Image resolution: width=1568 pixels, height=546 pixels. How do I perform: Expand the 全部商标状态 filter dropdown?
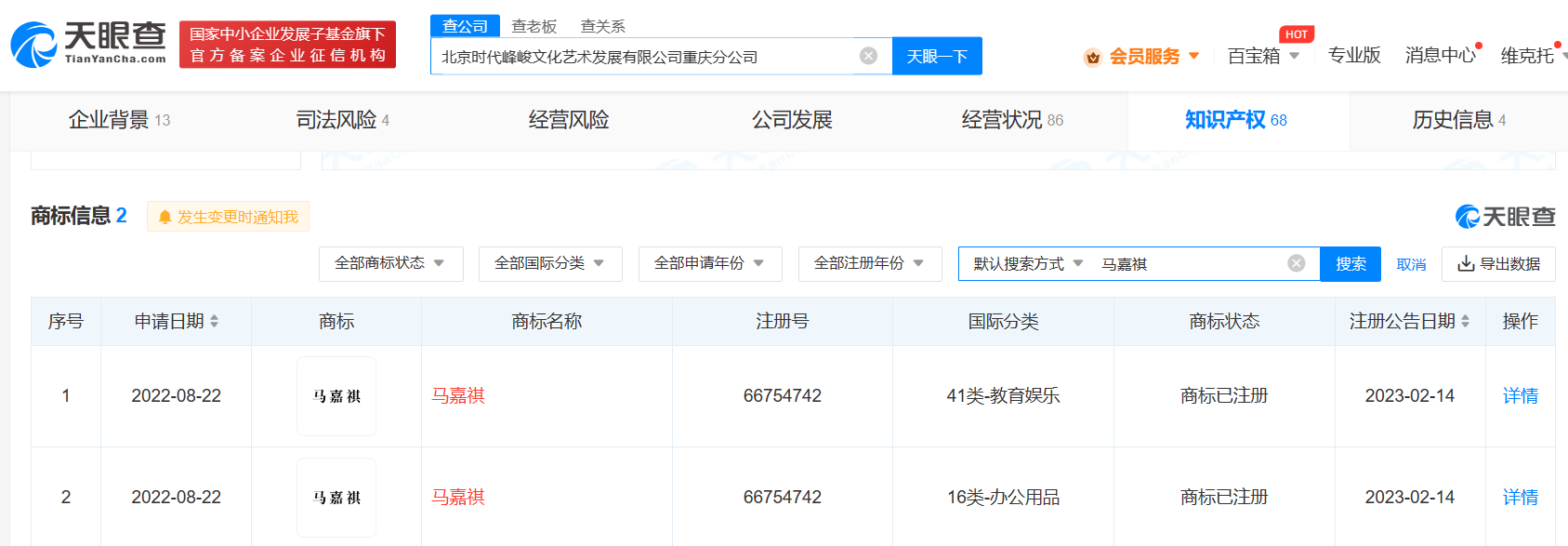(390, 263)
